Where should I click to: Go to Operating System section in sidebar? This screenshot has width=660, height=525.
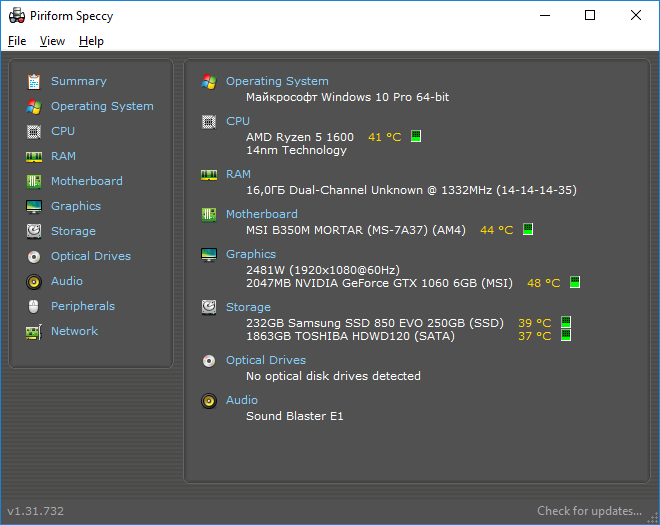click(102, 106)
